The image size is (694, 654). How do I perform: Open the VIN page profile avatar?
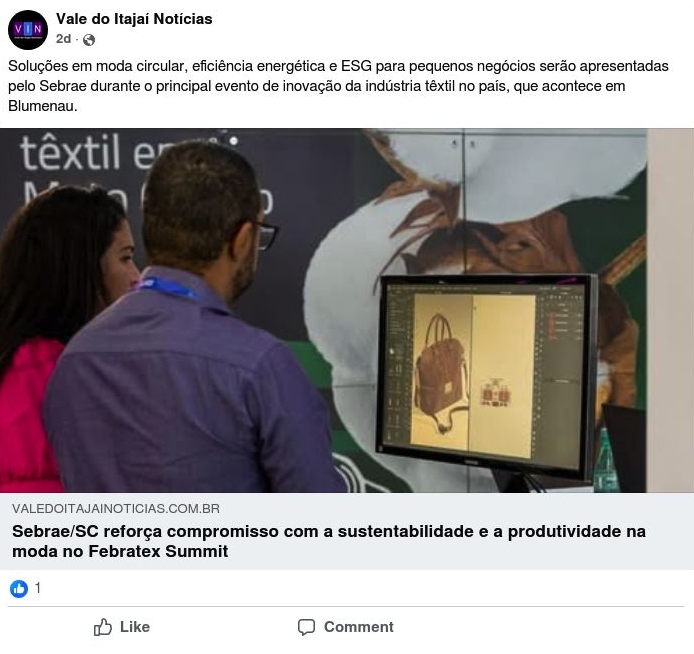tap(28, 30)
